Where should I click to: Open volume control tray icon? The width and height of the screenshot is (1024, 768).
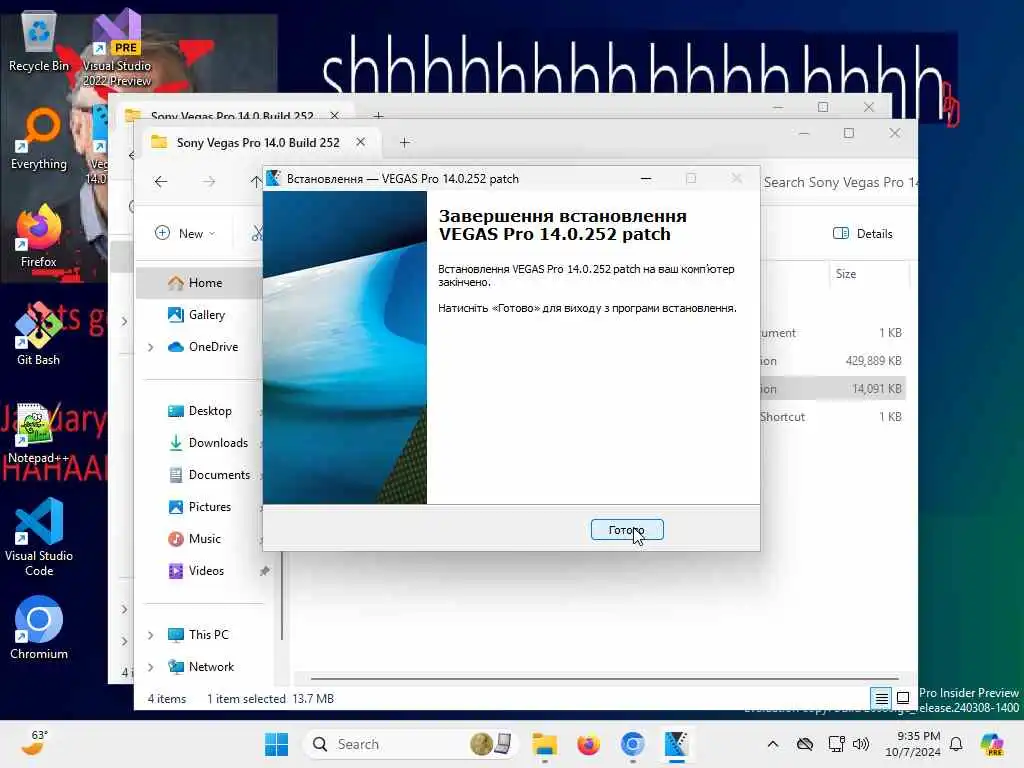click(x=861, y=744)
